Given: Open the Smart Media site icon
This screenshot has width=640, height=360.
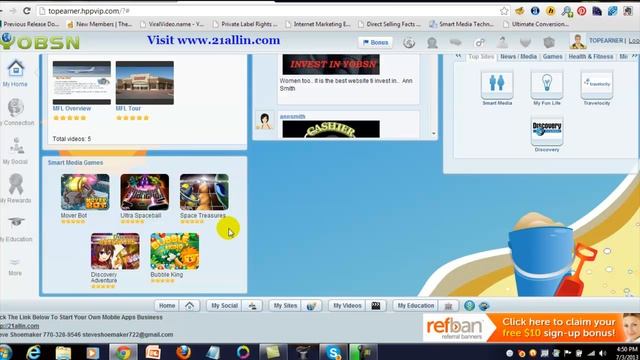Looking at the screenshot, I should click(x=497, y=84).
